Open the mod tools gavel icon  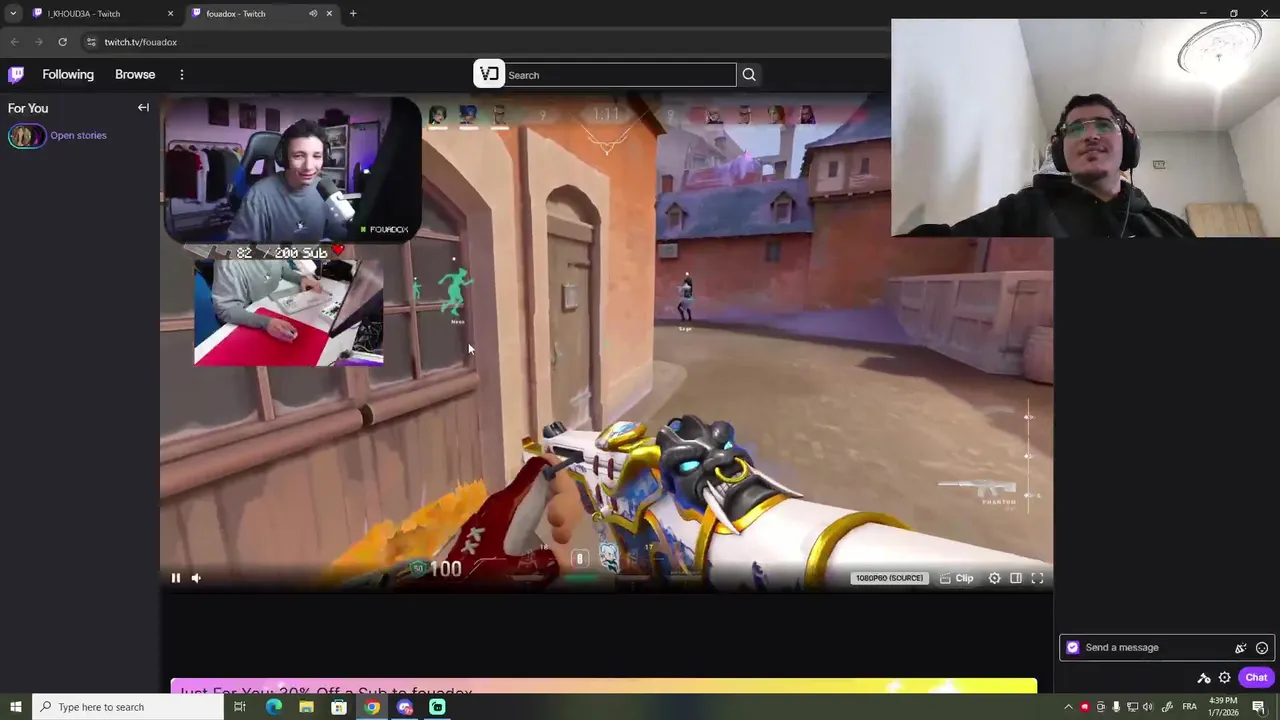(x=1204, y=678)
